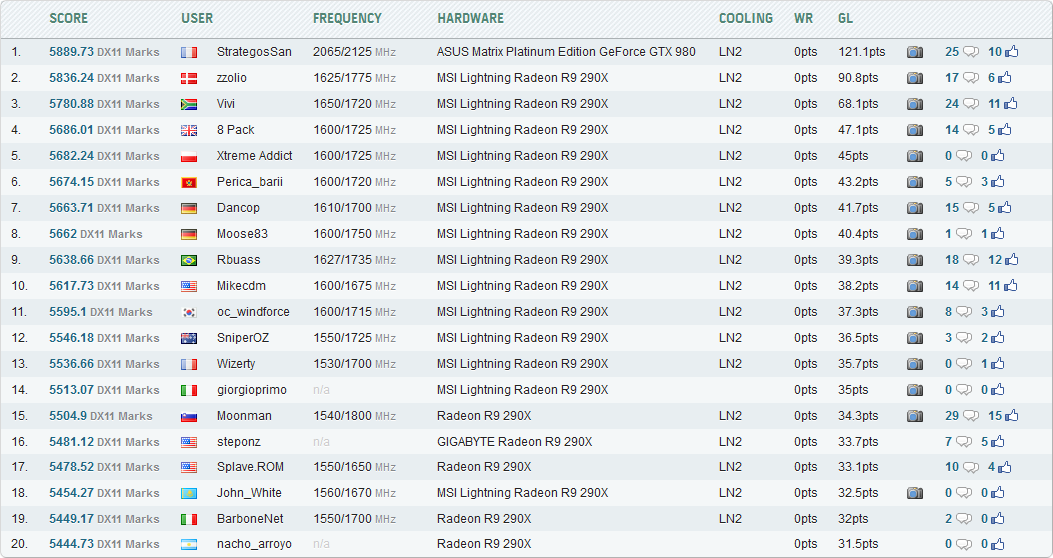1053x558 pixels.
Task: View comments bubble for Moonman submission
Action: [970, 416]
